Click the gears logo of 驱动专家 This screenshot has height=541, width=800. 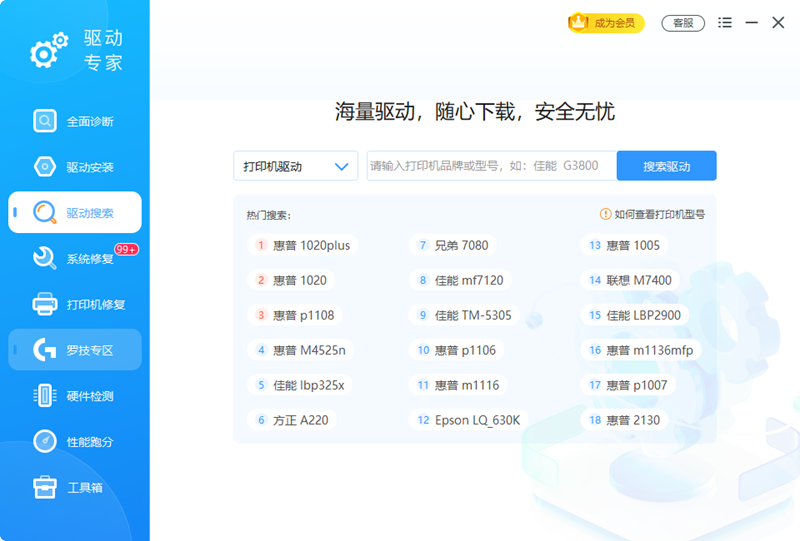pyautogui.click(x=49, y=50)
